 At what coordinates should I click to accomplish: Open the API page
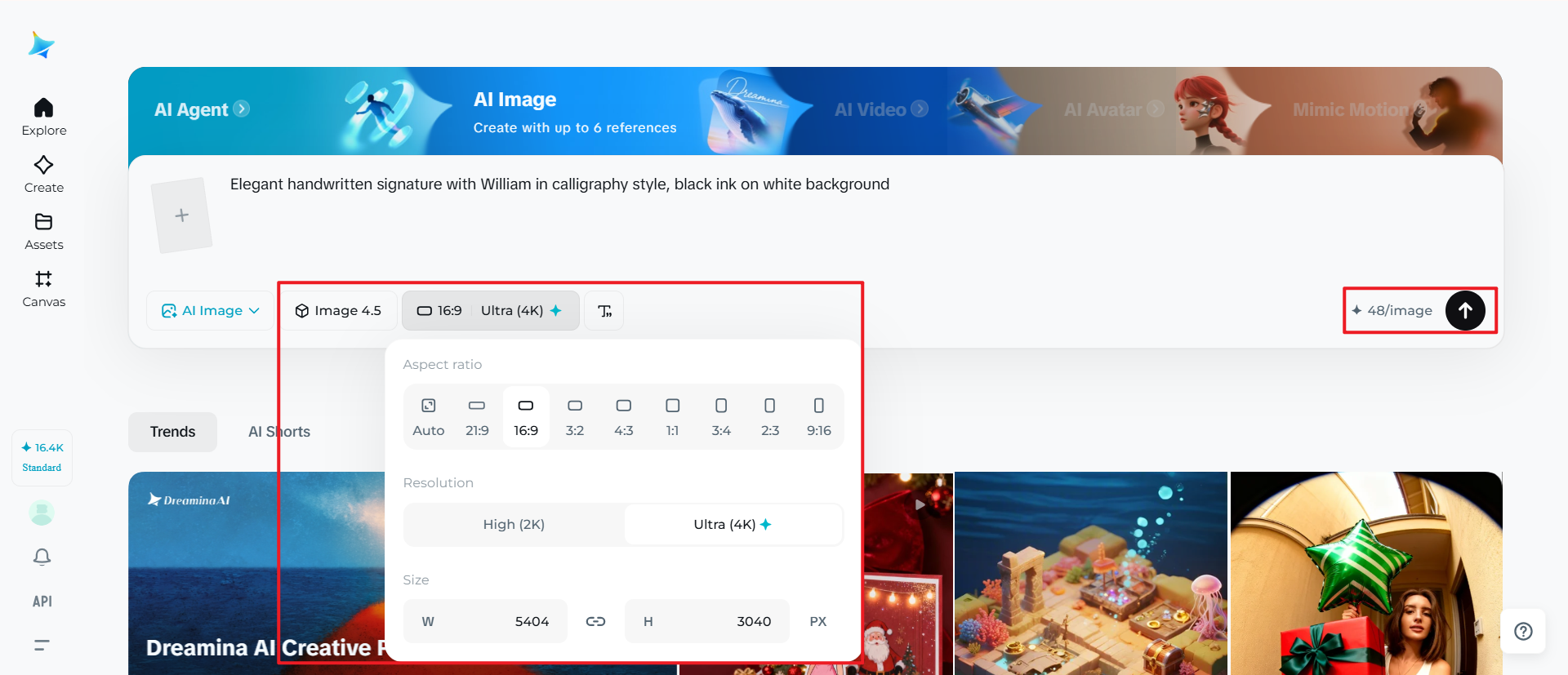coord(42,602)
